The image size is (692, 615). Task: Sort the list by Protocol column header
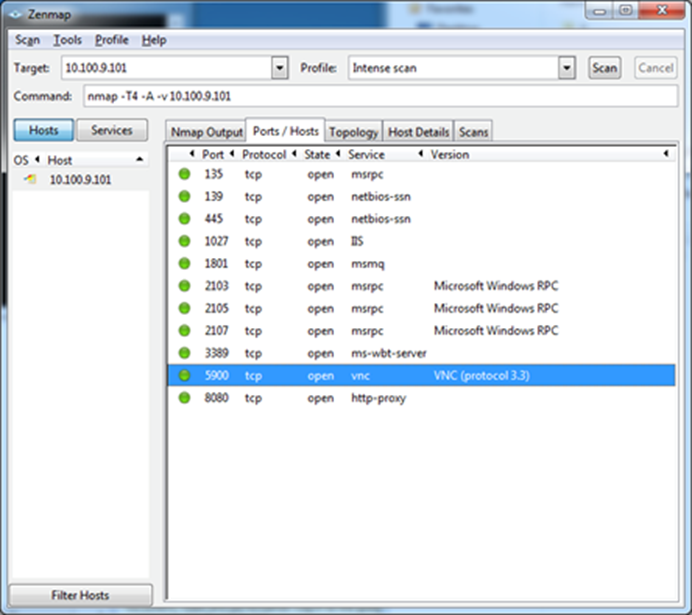[x=264, y=154]
